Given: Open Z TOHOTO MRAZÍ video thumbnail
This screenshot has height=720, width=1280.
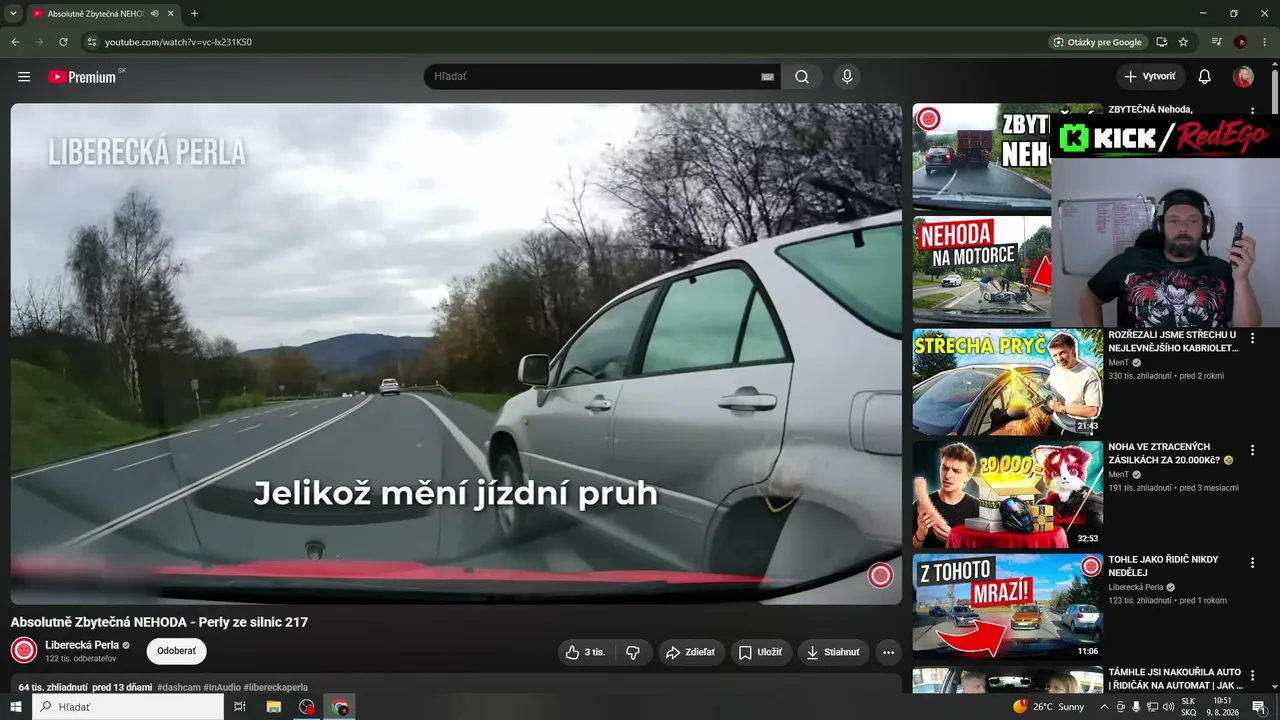Looking at the screenshot, I should click(1008, 607).
